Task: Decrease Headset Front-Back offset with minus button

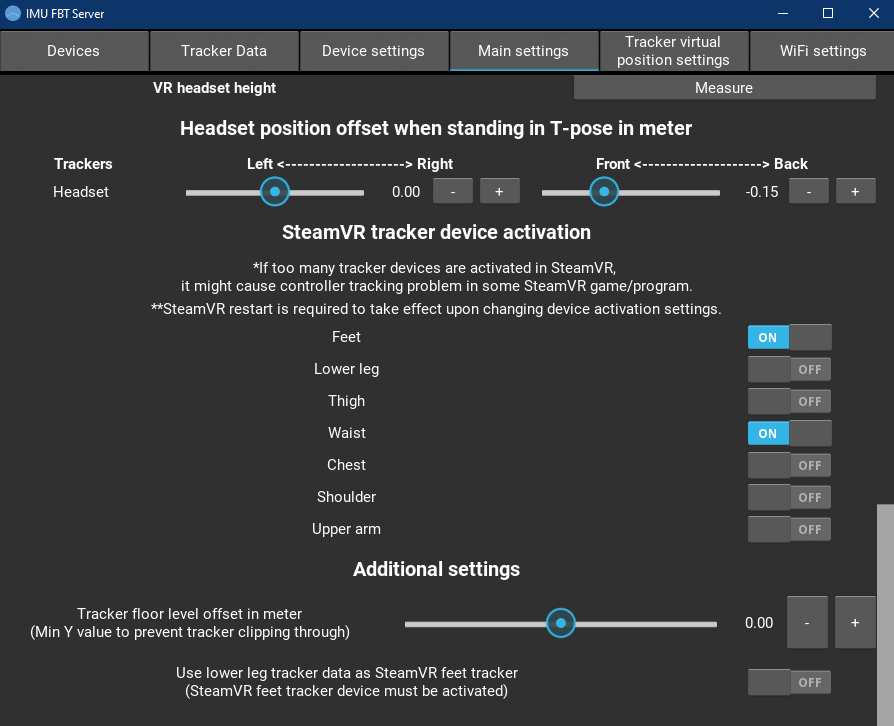Action: click(x=808, y=191)
